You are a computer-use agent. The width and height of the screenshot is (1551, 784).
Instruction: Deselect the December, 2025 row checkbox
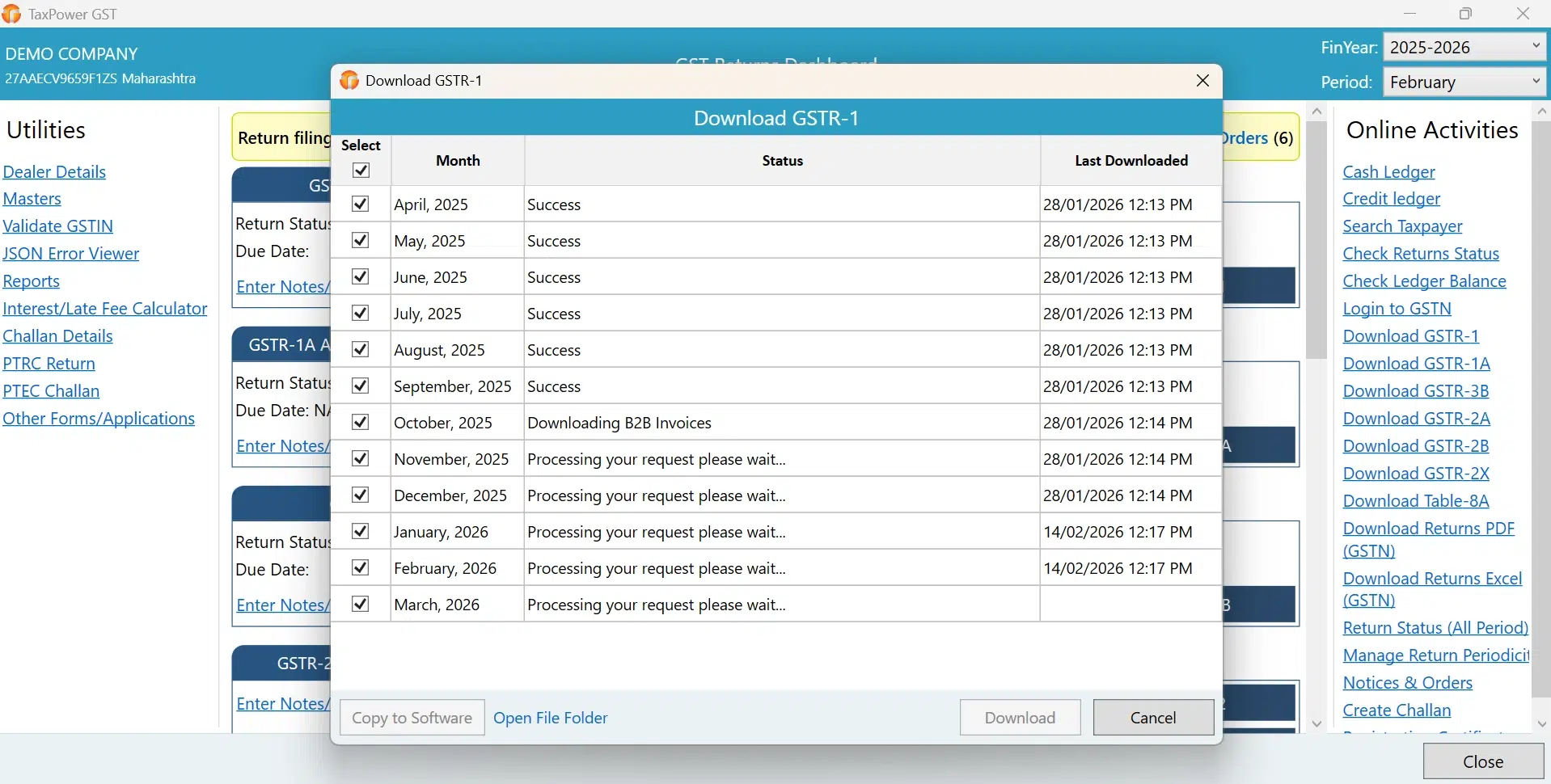point(361,495)
